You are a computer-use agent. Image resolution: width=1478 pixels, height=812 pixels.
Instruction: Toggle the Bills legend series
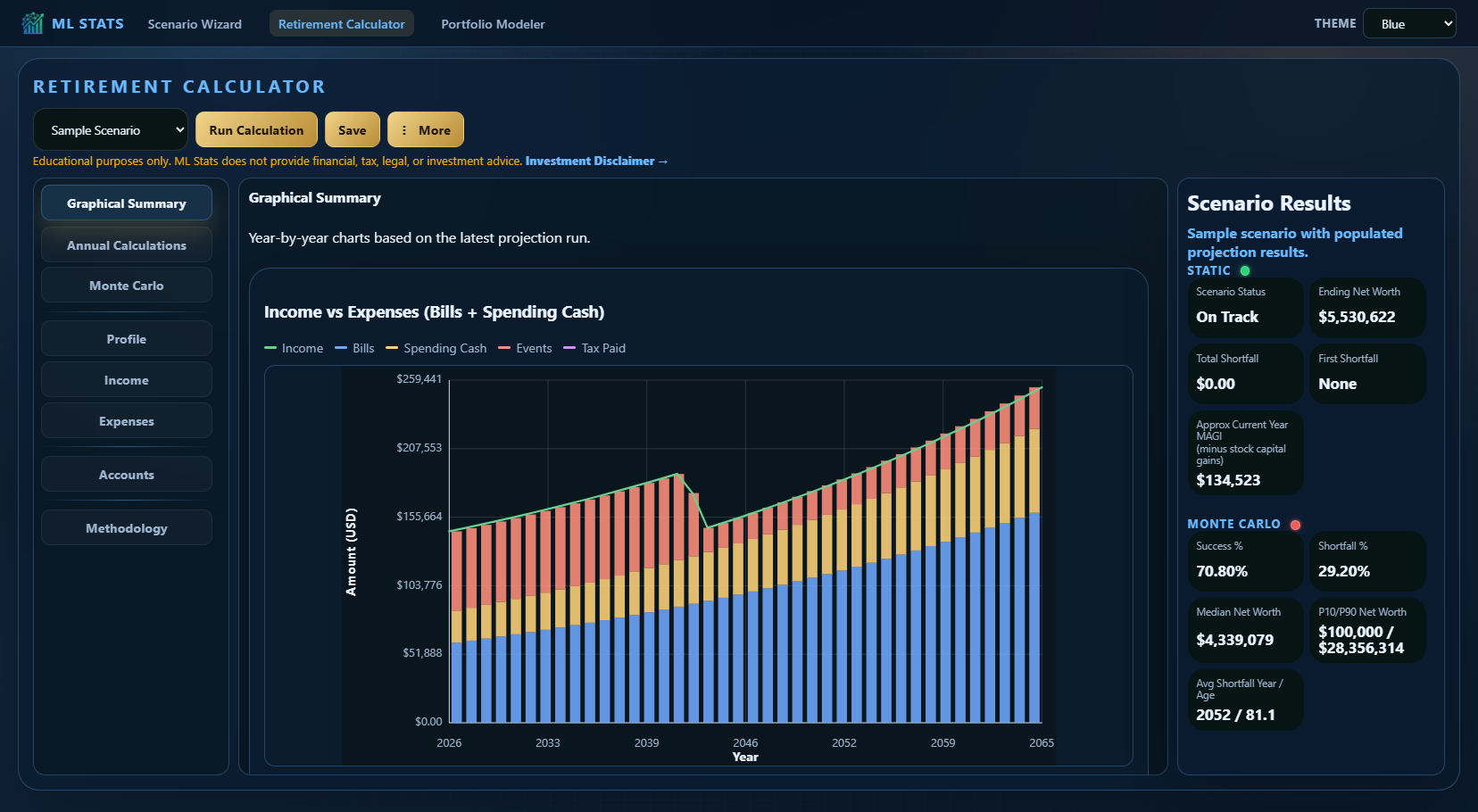(355, 348)
